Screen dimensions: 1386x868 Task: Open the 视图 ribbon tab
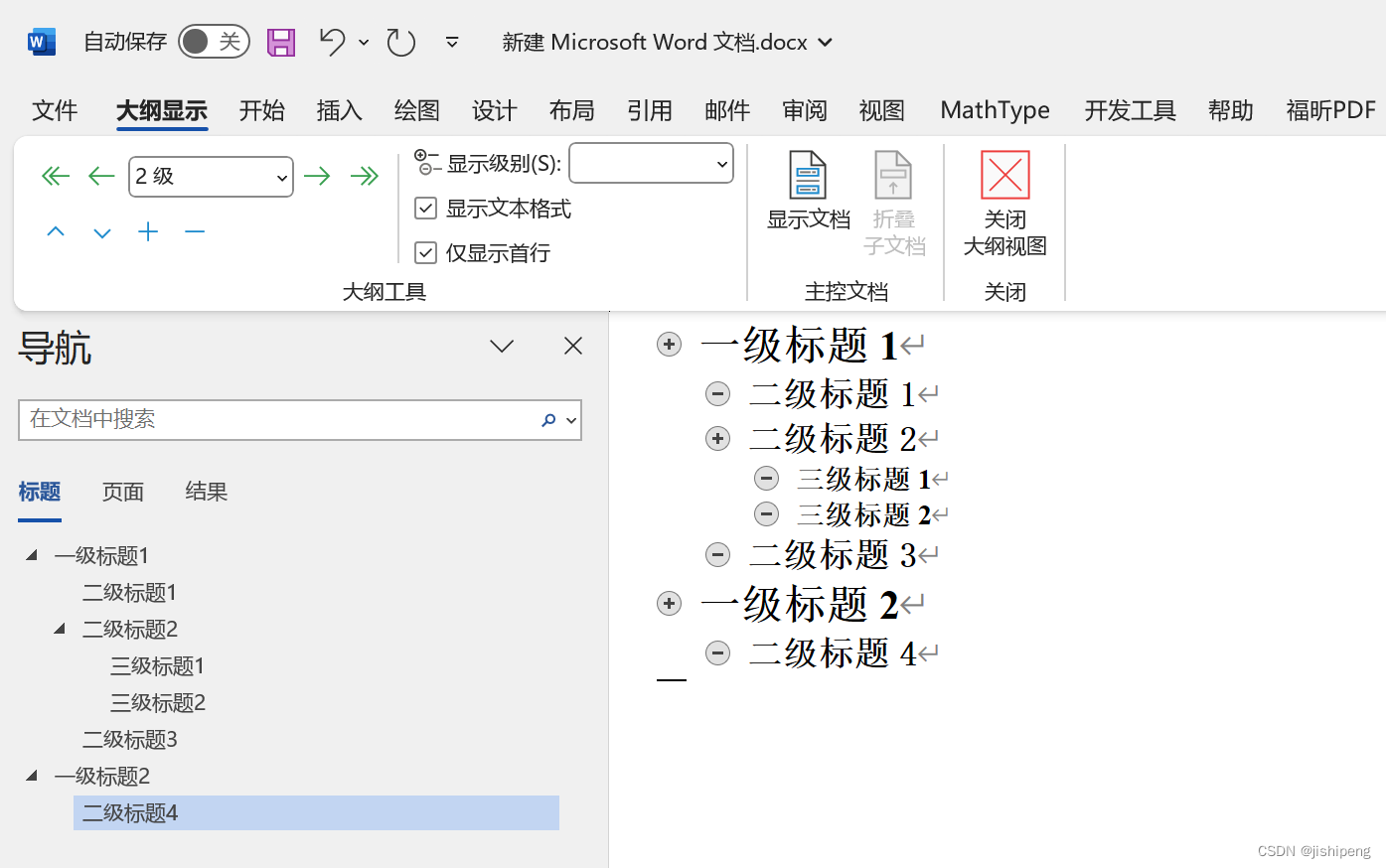882,110
